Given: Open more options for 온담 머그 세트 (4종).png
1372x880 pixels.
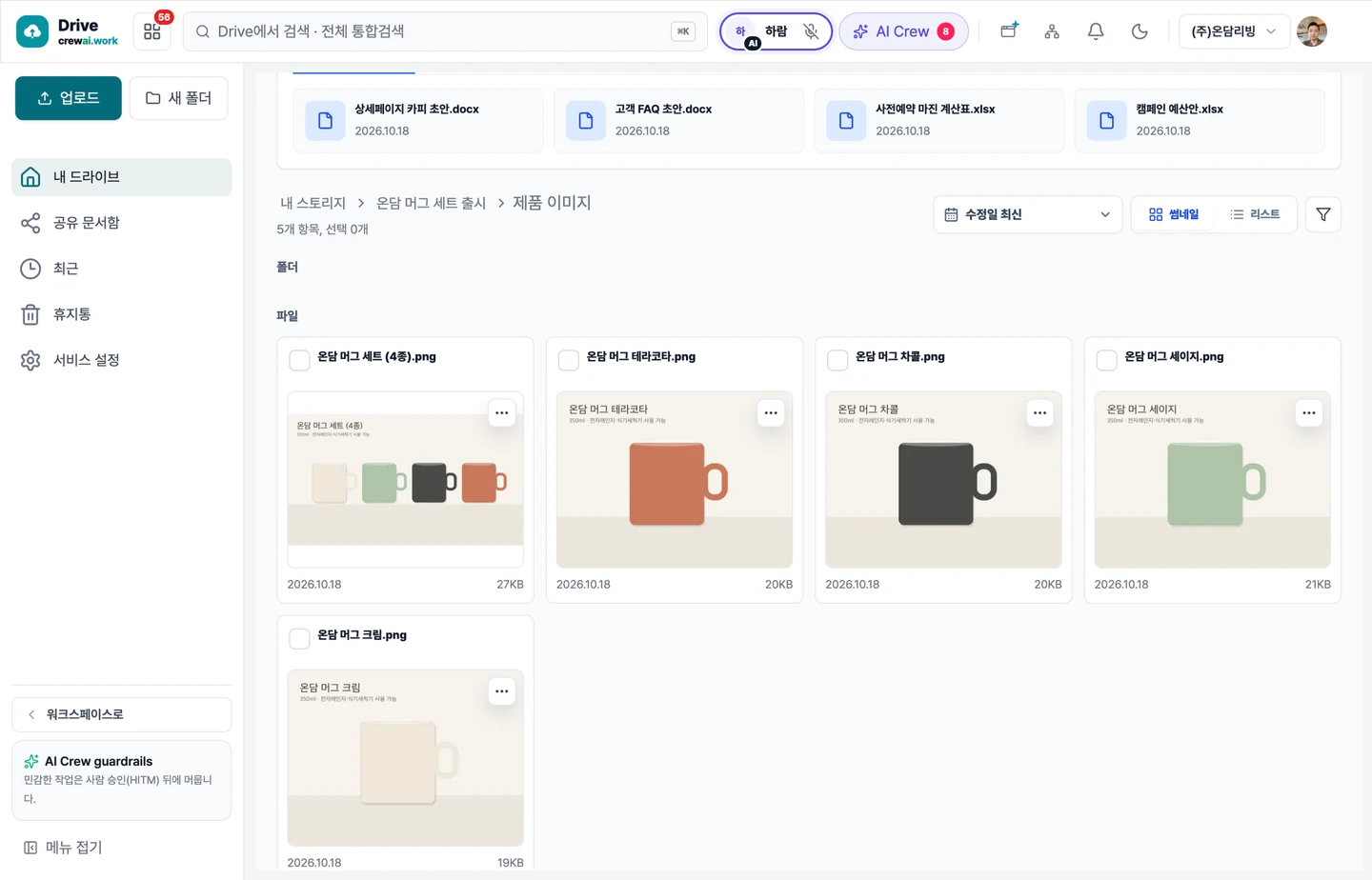Looking at the screenshot, I should (502, 413).
